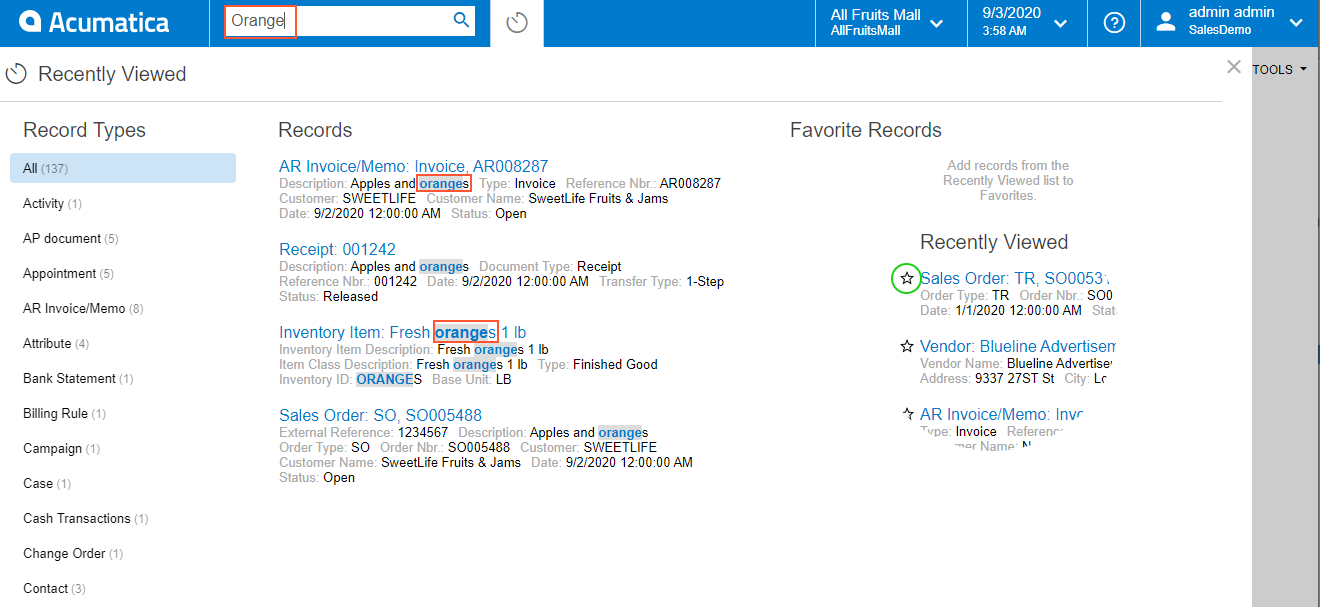The image size is (1320, 607).
Task: Click the admin user avatar icon
Action: [1165, 23]
